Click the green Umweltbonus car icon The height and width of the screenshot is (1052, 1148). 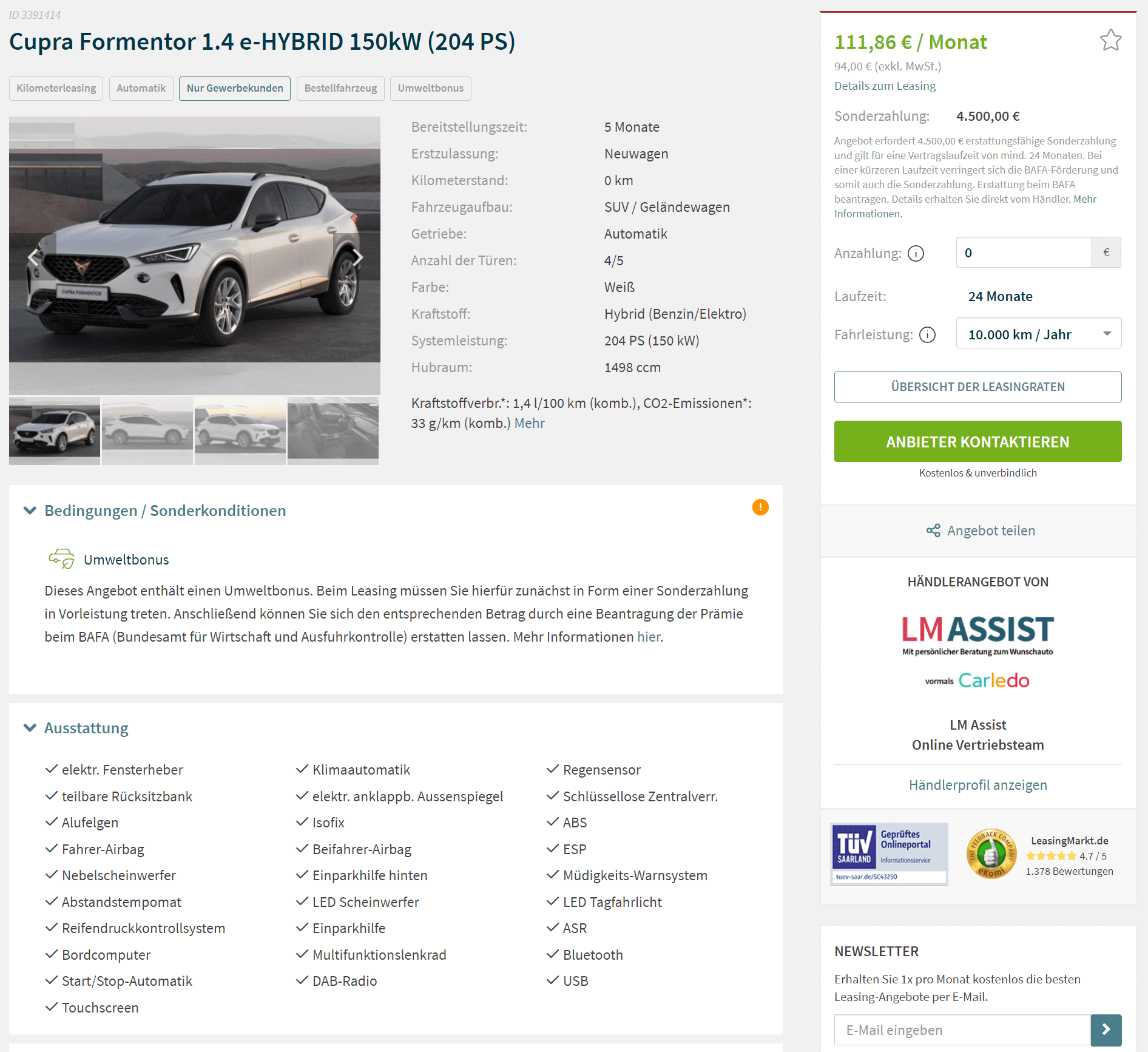tap(61, 558)
